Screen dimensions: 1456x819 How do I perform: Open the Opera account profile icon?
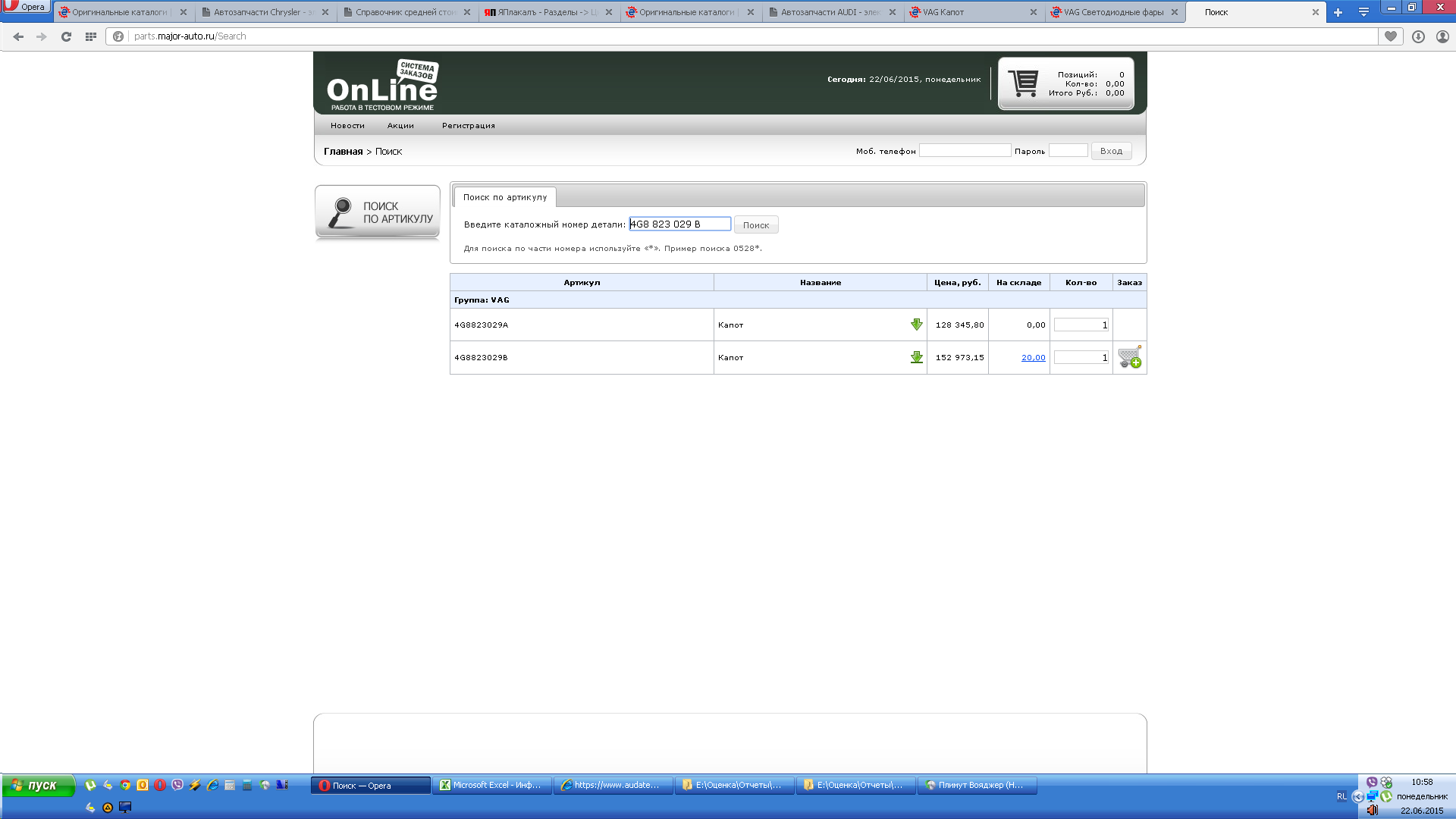(1442, 36)
